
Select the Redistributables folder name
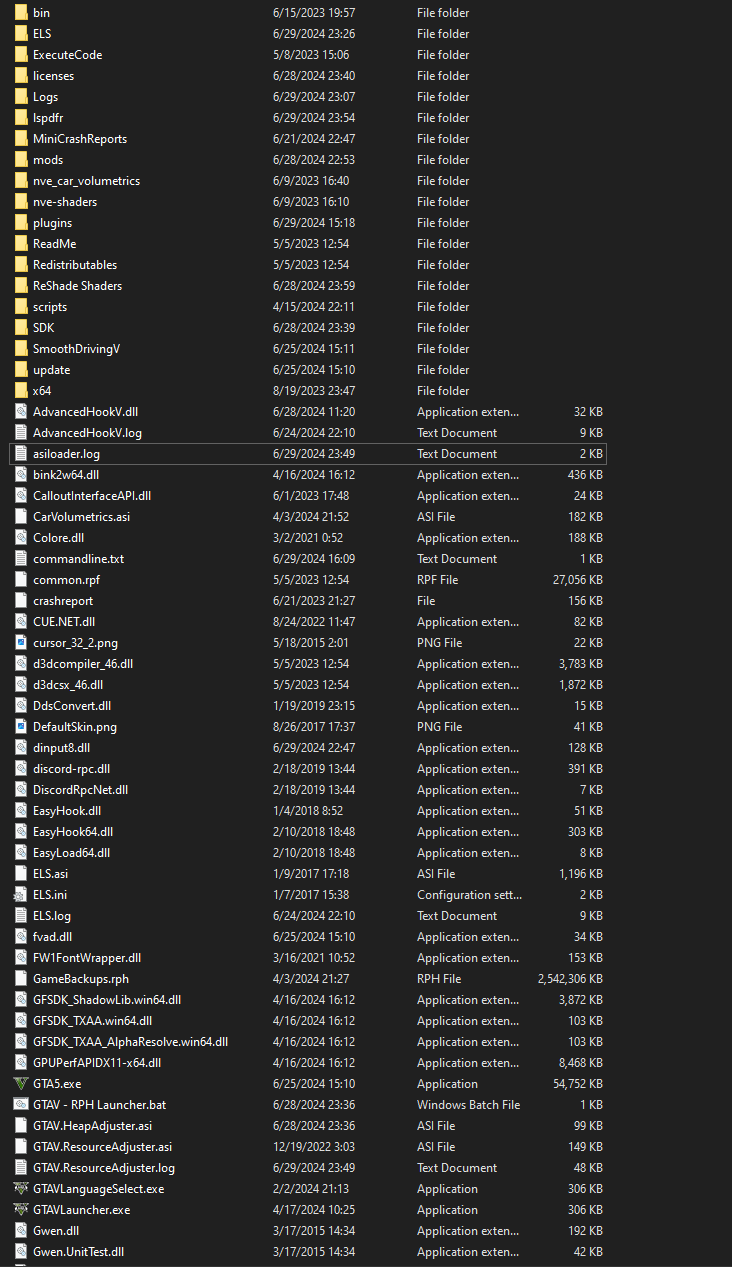[75, 265]
